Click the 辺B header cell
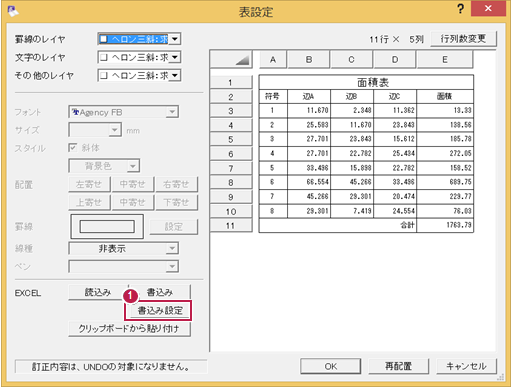This screenshot has height=387, width=511. click(x=352, y=96)
